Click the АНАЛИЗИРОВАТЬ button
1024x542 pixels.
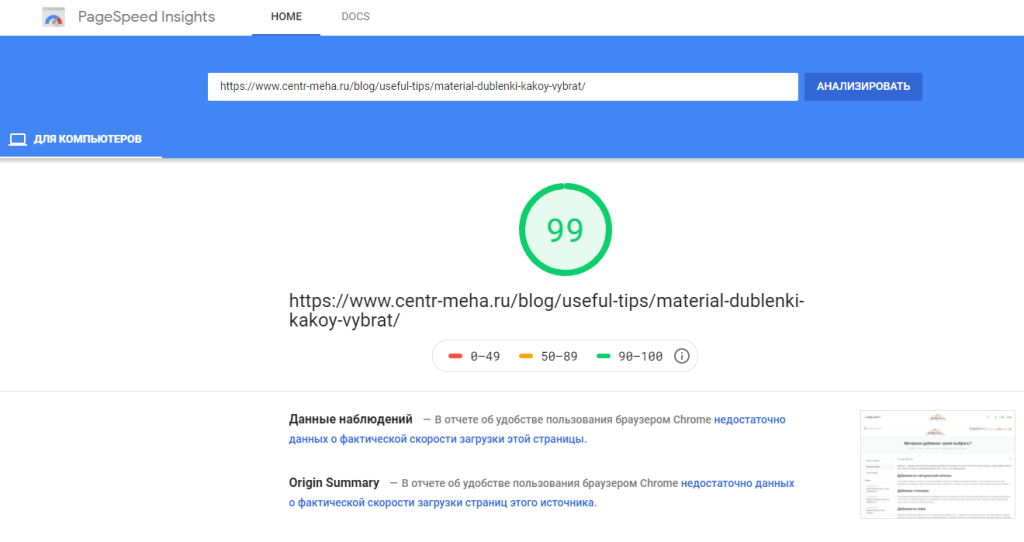863,87
